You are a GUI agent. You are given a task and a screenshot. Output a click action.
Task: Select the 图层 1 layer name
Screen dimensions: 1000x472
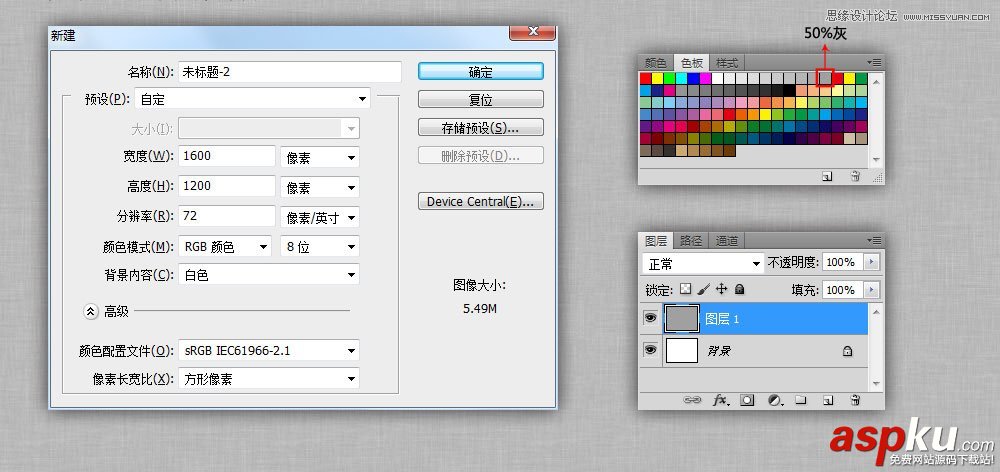(721, 319)
